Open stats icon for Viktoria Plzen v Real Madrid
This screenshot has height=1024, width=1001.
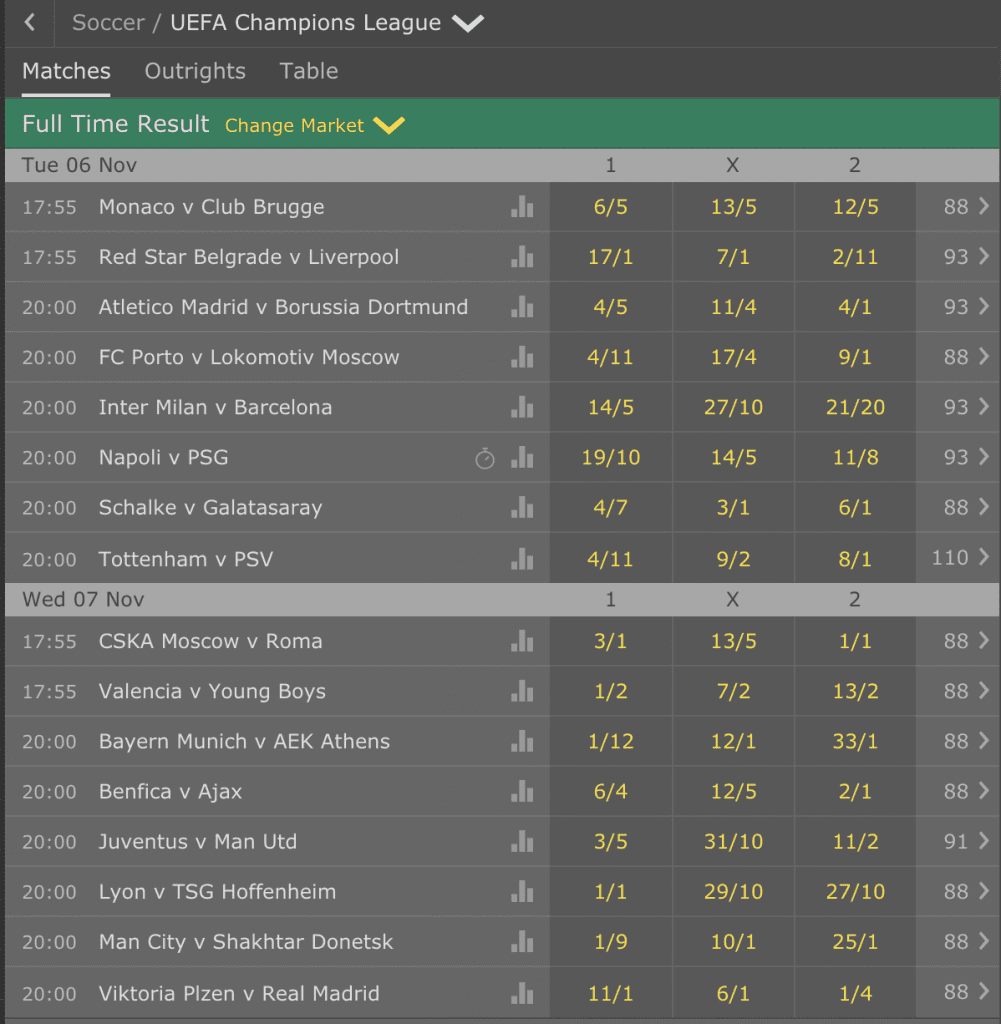(522, 993)
